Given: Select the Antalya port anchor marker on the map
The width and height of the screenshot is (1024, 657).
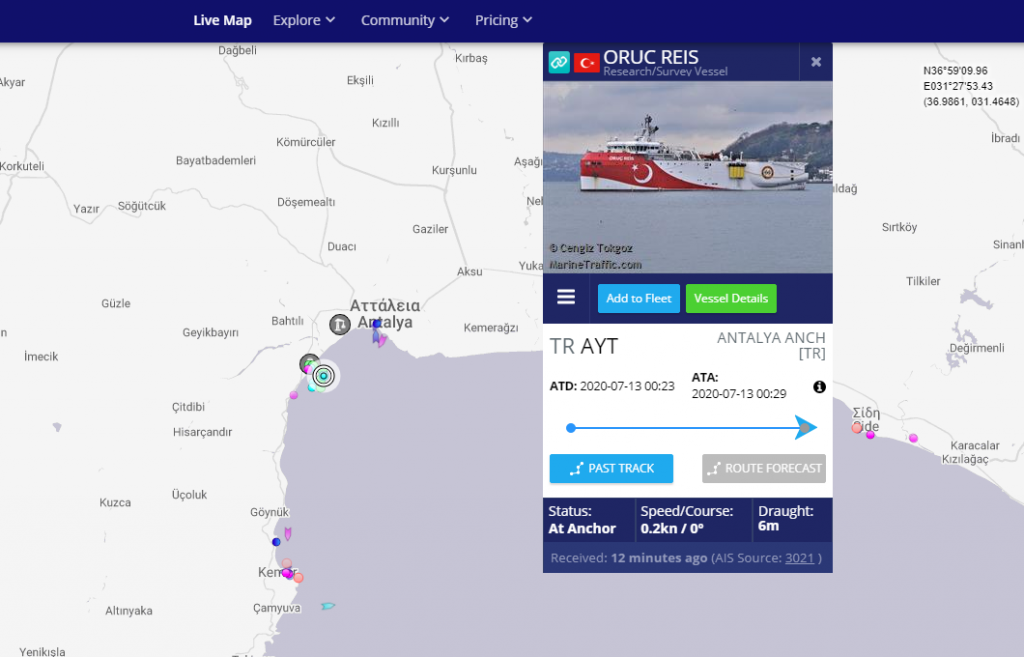Looking at the screenshot, I should click(x=340, y=324).
